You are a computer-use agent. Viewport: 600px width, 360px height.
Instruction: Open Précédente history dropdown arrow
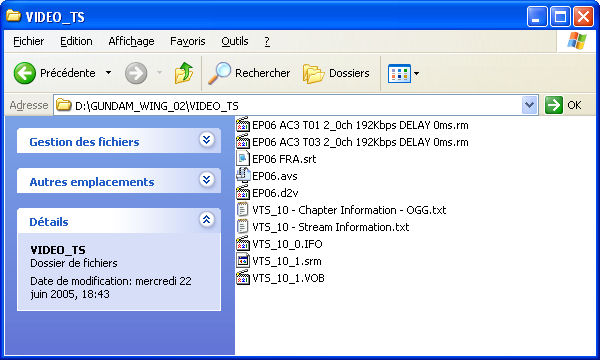coord(108,73)
